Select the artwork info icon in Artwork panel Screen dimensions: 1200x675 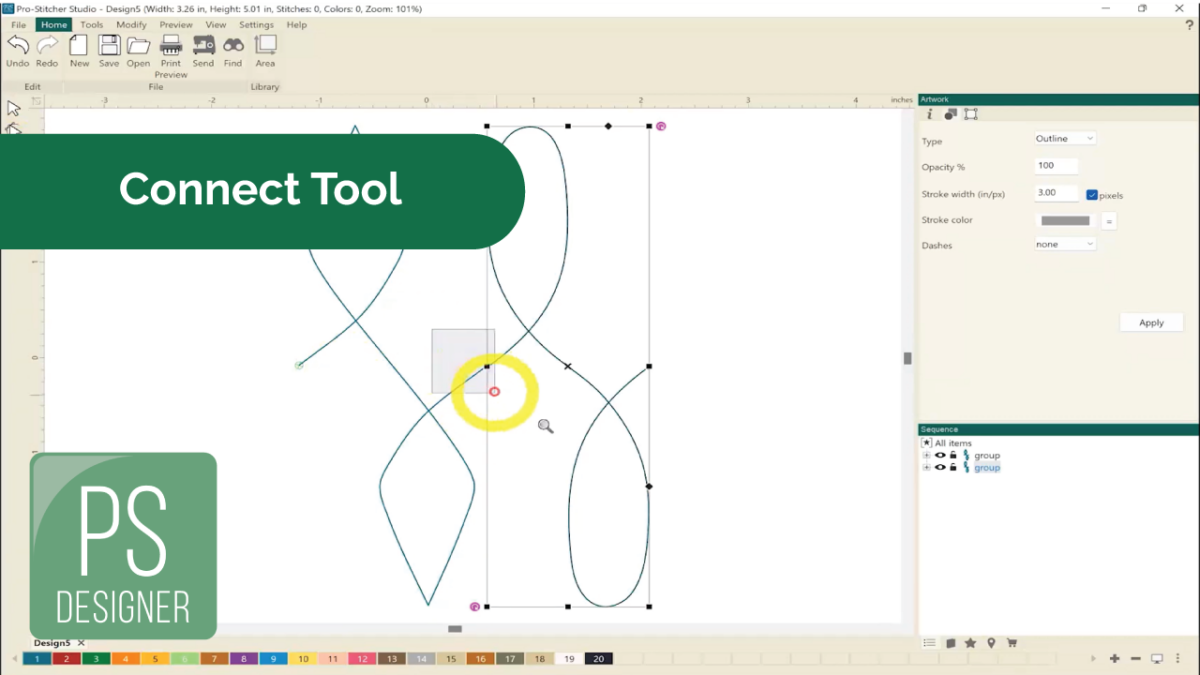pyautogui.click(x=929, y=114)
